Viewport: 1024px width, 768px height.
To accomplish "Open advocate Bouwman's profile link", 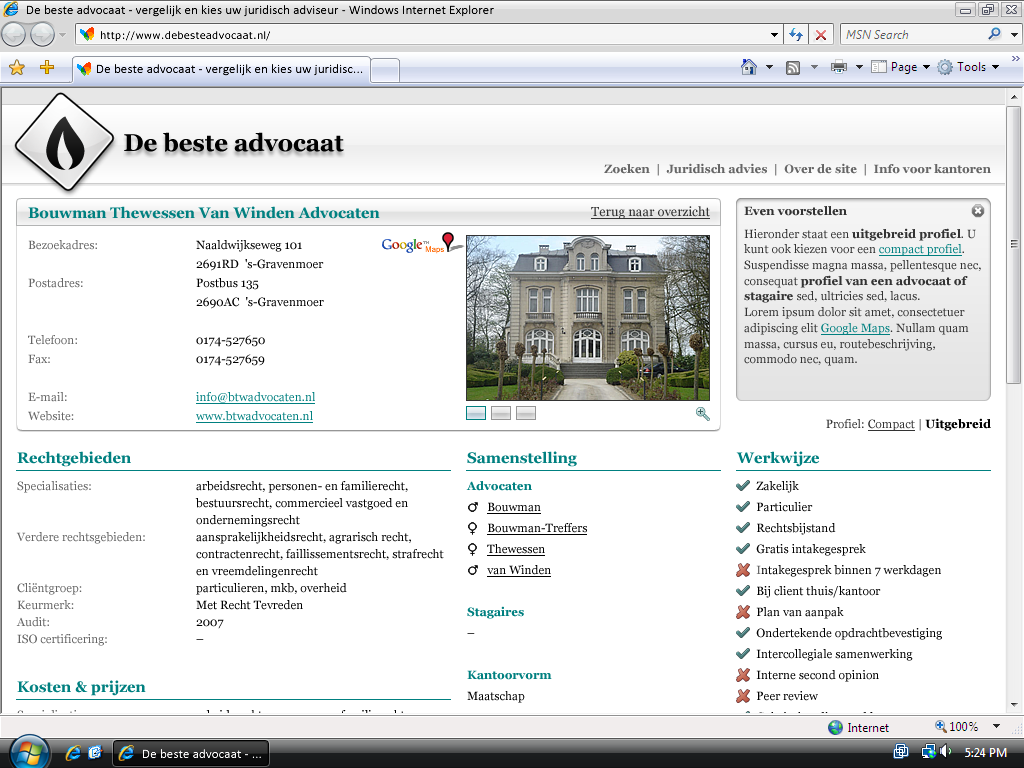I will tap(514, 507).
